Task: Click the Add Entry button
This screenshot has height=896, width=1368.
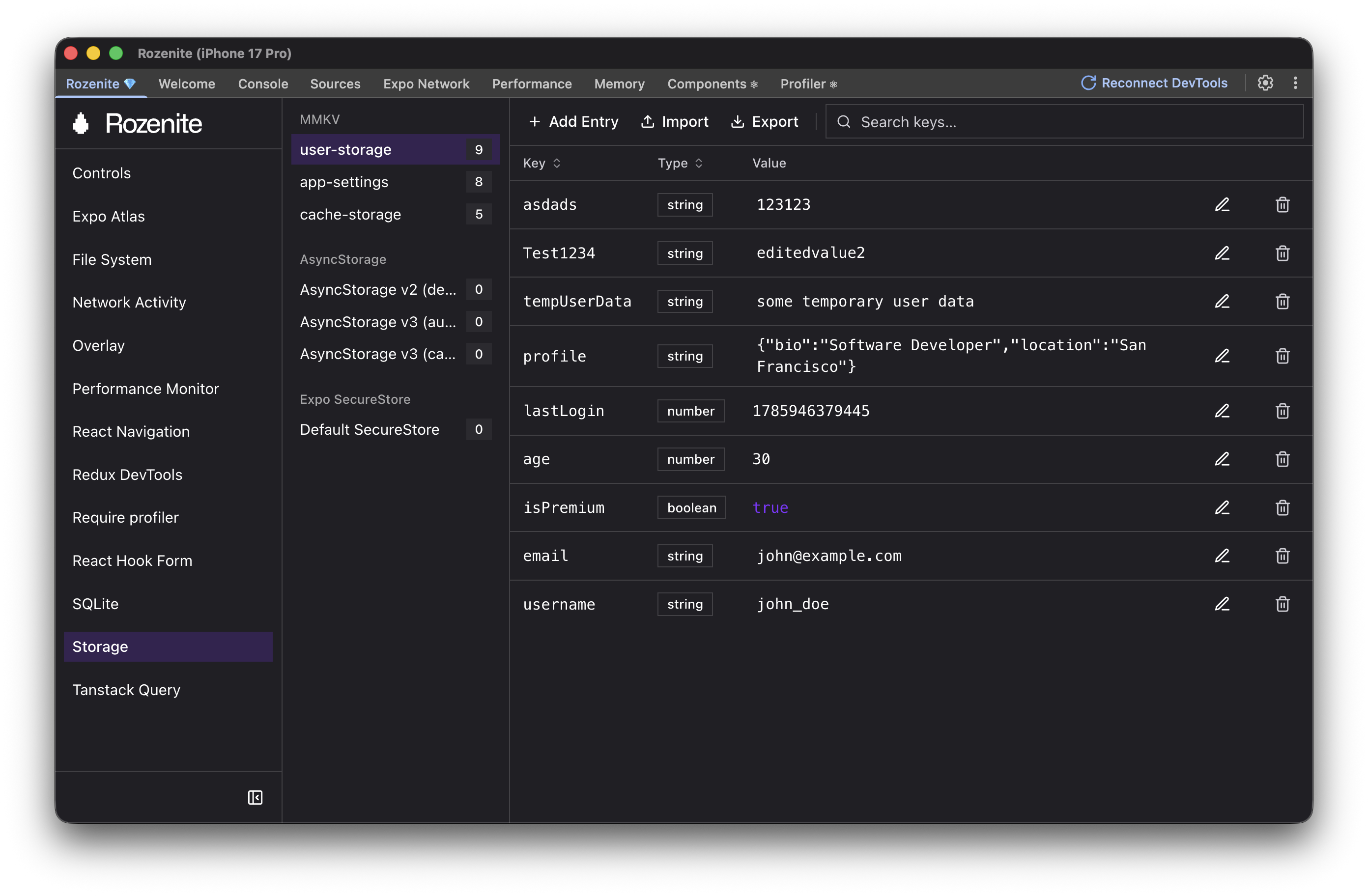Action: [x=573, y=122]
